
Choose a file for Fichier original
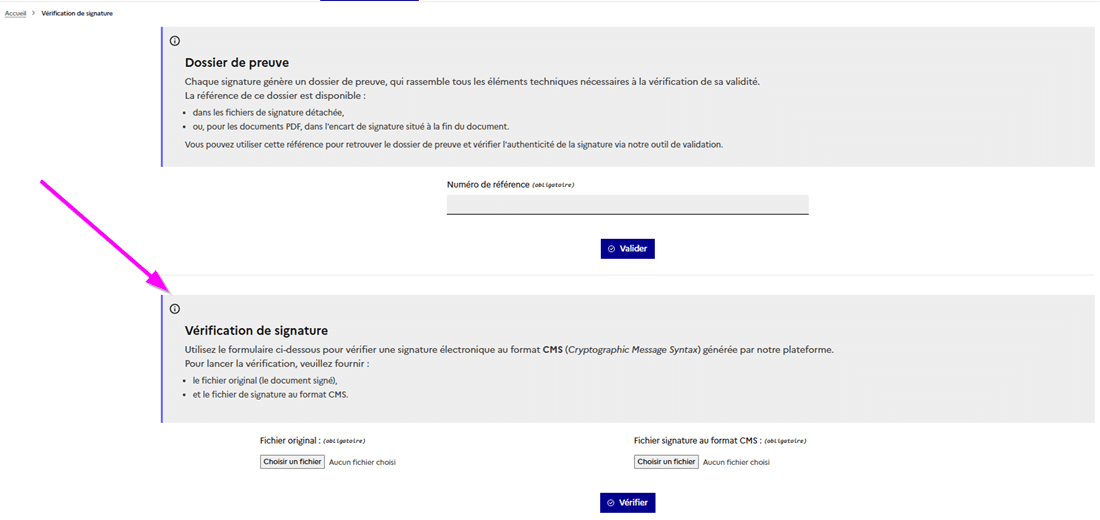(292, 462)
